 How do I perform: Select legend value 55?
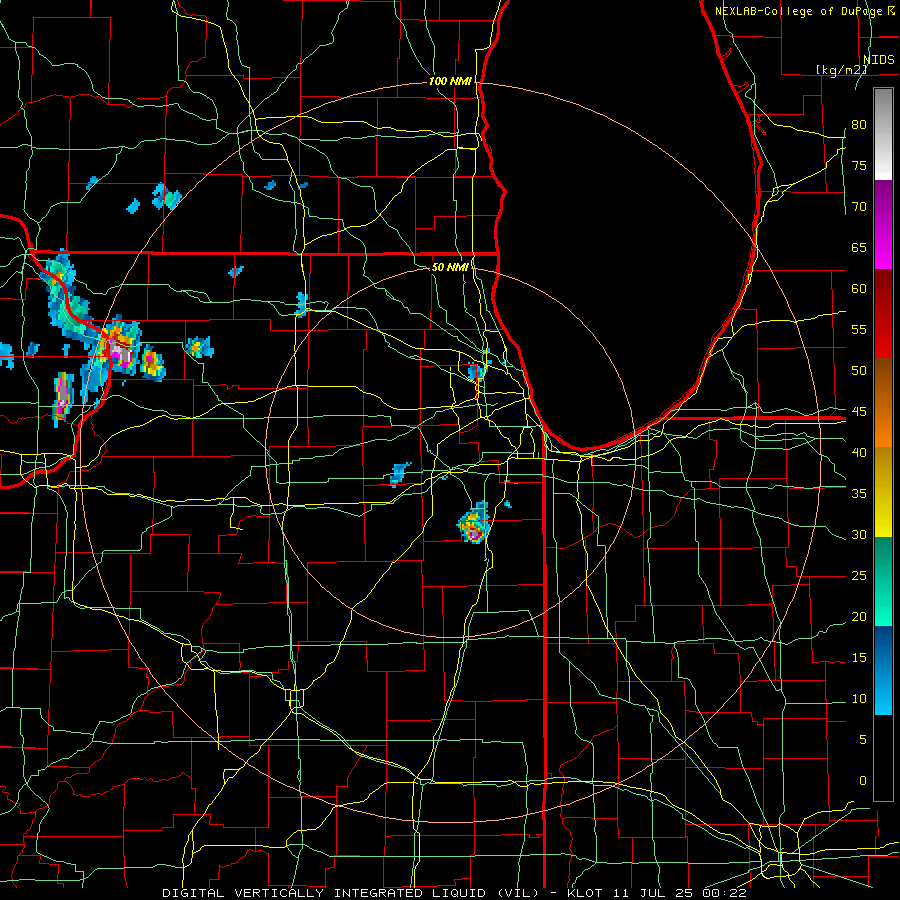tap(859, 329)
